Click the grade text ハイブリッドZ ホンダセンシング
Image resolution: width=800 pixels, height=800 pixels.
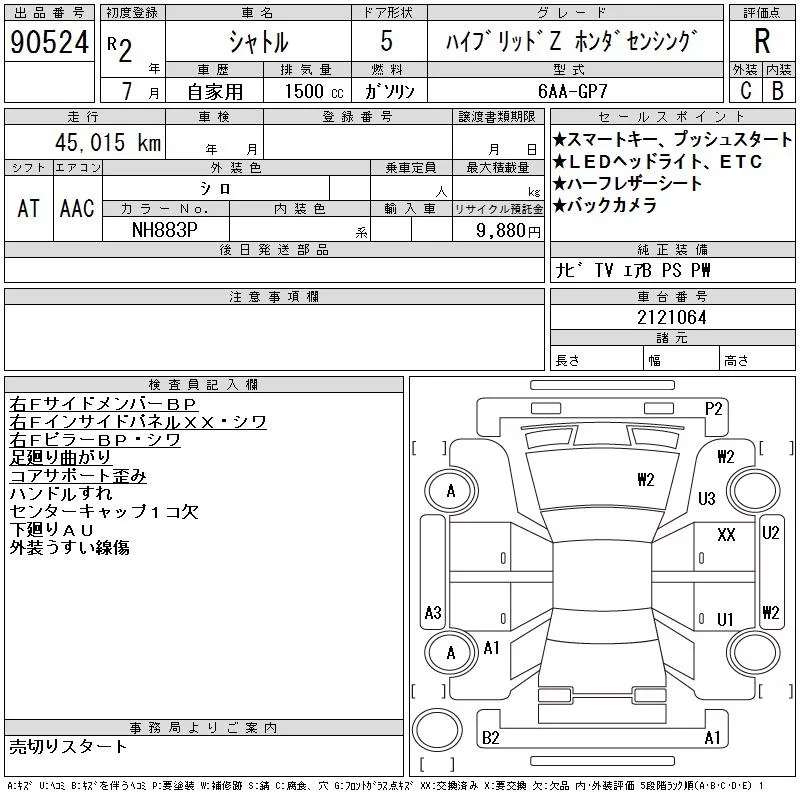coord(572,41)
